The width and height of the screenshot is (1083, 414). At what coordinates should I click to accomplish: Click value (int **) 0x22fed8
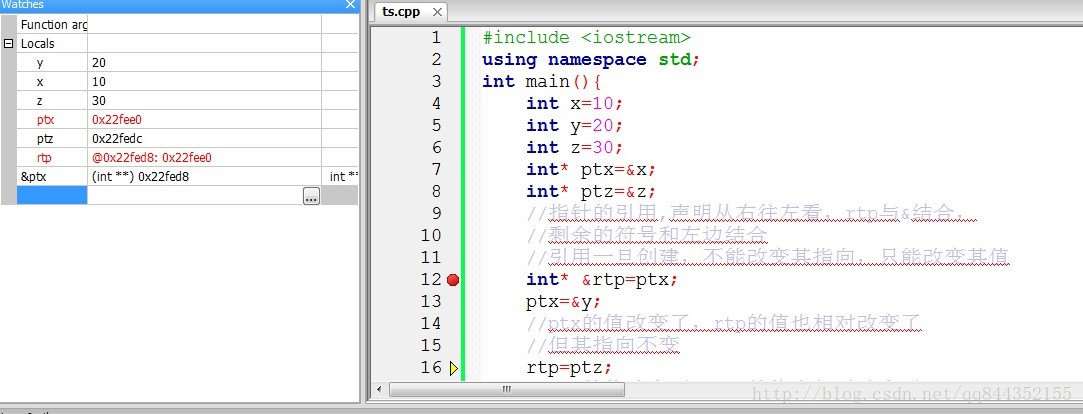[x=141, y=177]
